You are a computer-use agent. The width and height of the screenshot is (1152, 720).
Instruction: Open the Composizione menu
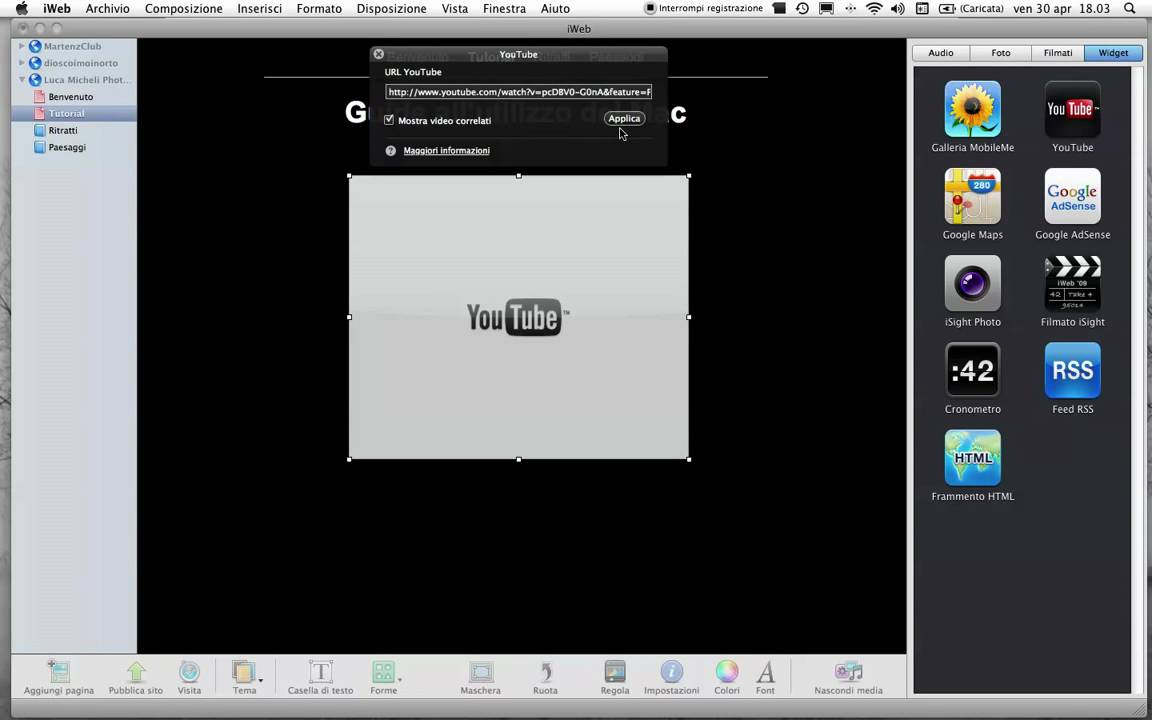click(184, 9)
